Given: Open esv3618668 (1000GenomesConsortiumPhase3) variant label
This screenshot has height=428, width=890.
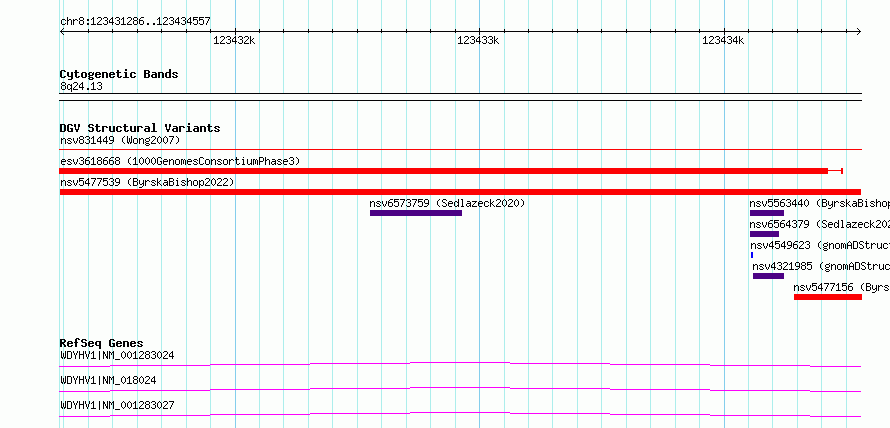Looking at the screenshot, I should click(180, 161).
